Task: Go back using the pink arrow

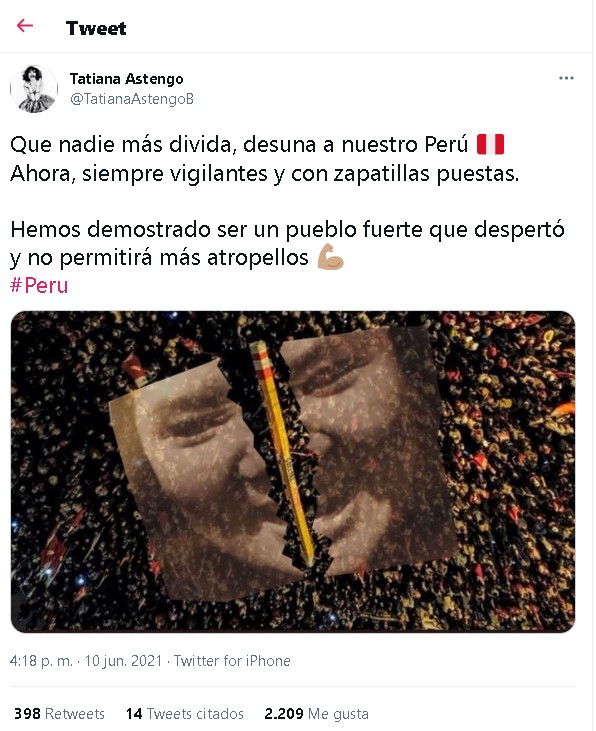Action: [x=25, y=26]
